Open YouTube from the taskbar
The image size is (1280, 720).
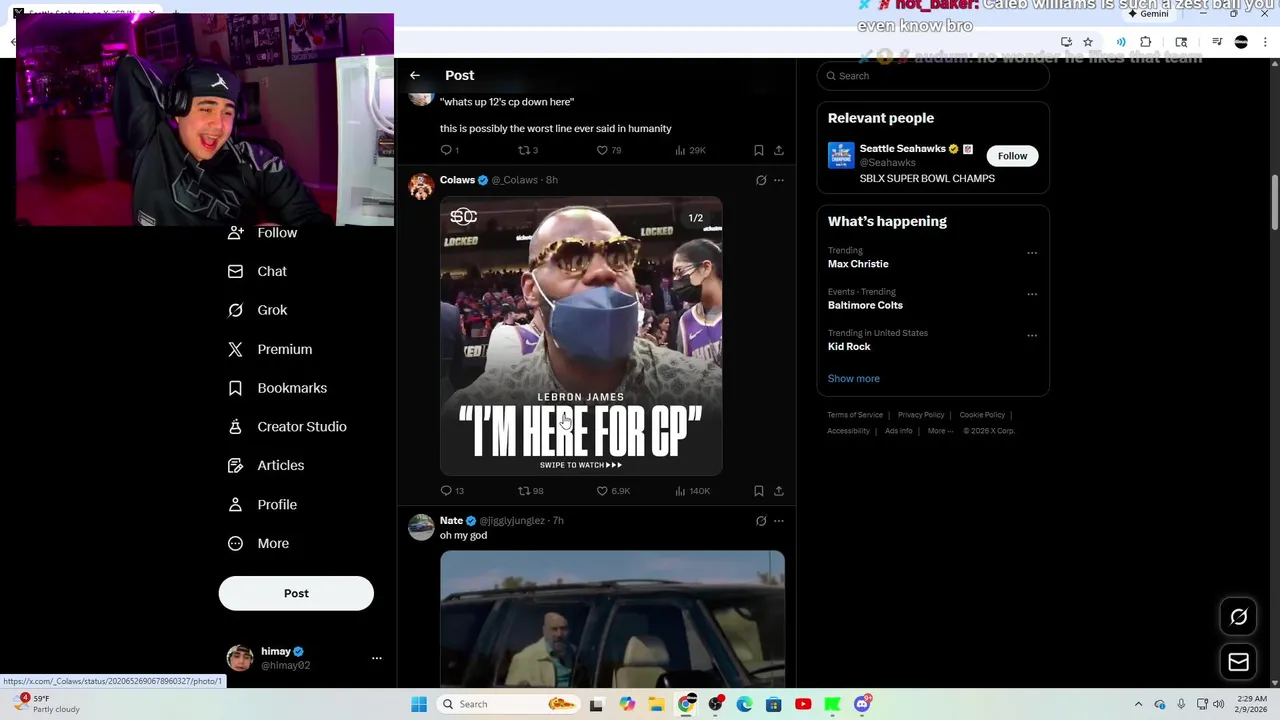click(x=803, y=704)
